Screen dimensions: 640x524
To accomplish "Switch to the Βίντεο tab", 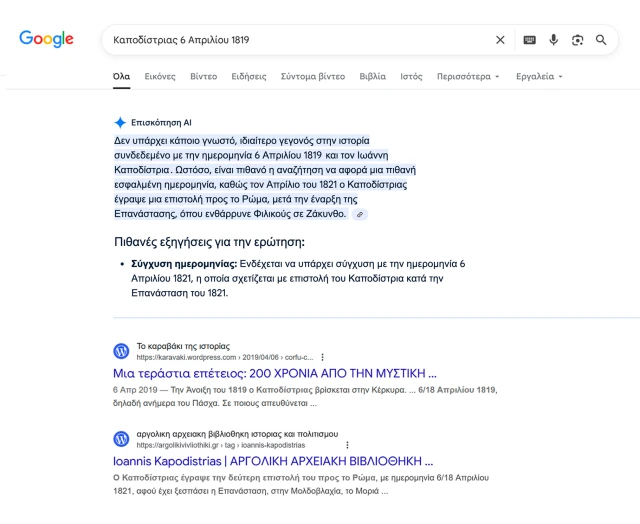I will pos(204,77).
